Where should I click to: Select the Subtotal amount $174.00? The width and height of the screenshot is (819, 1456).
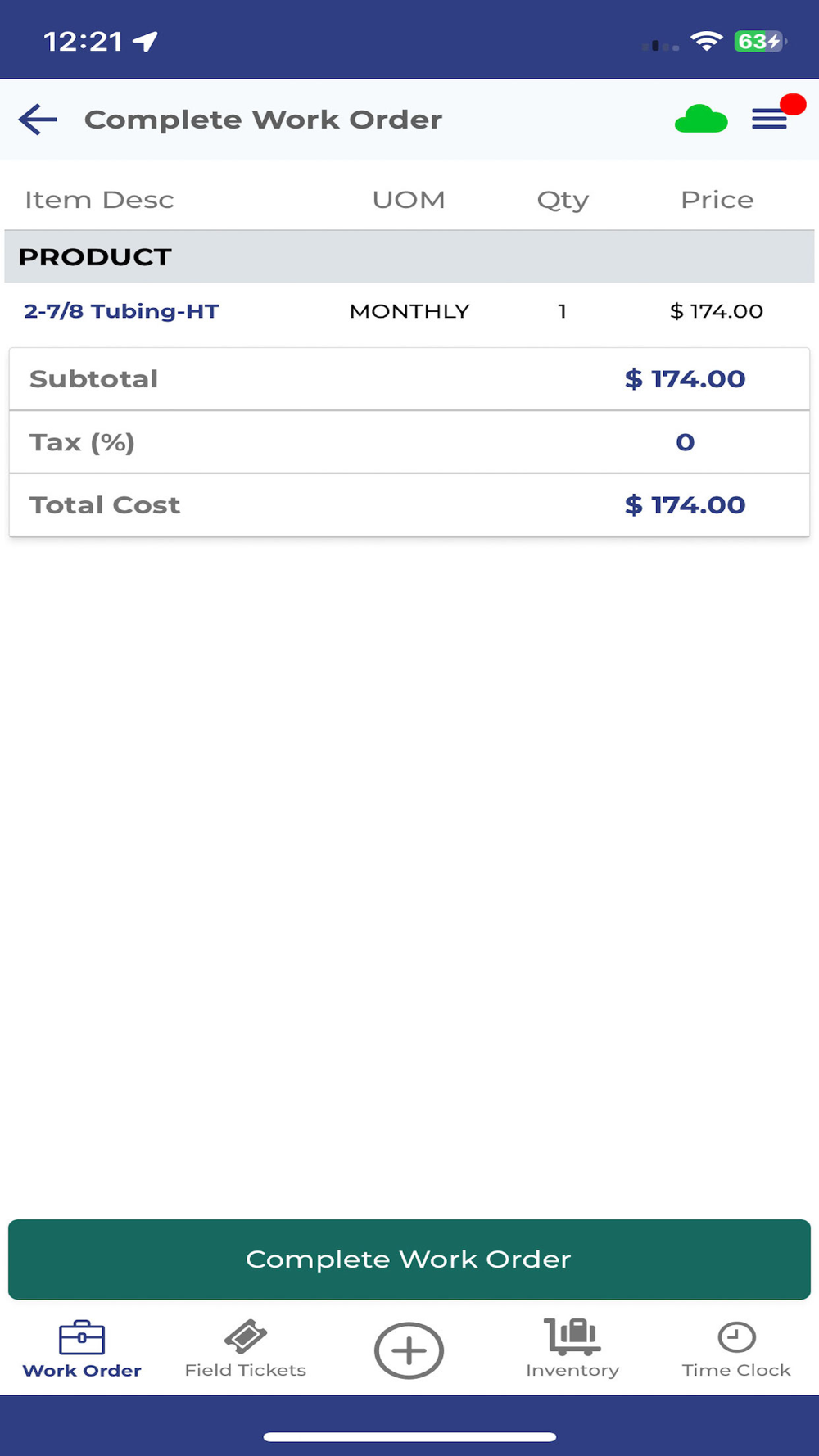685,379
